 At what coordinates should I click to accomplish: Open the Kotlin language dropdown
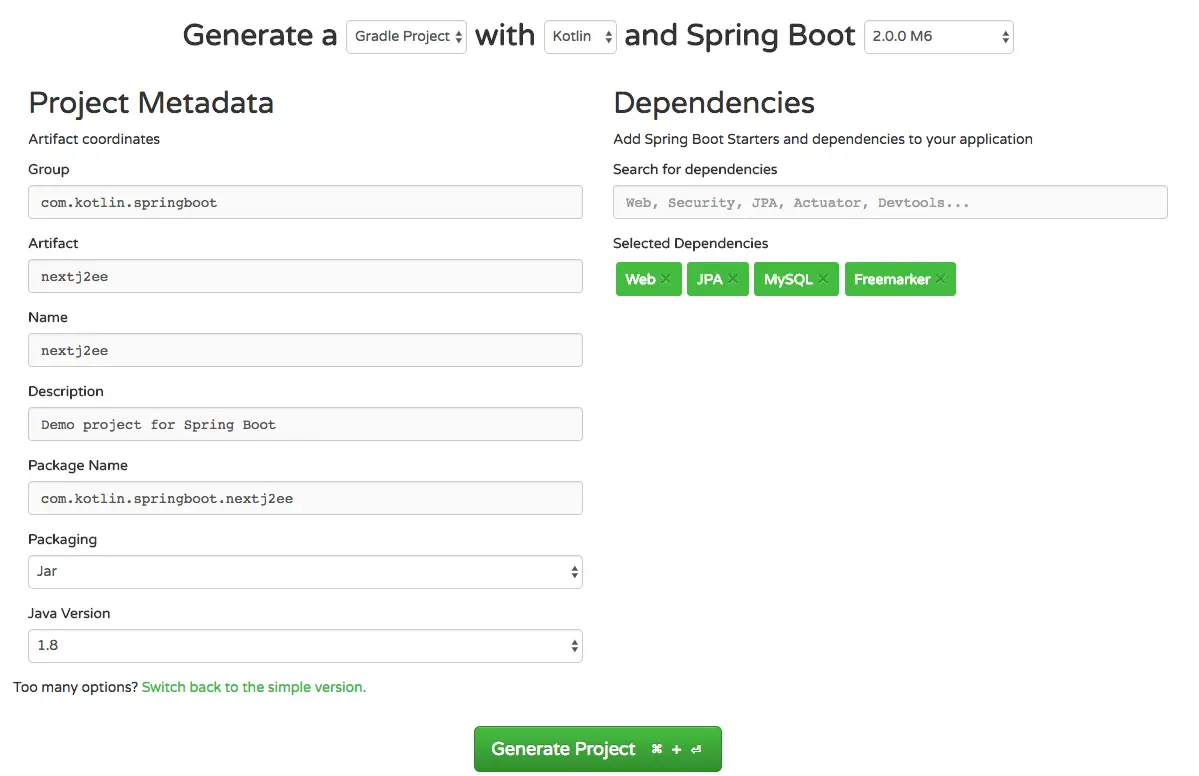click(x=580, y=37)
